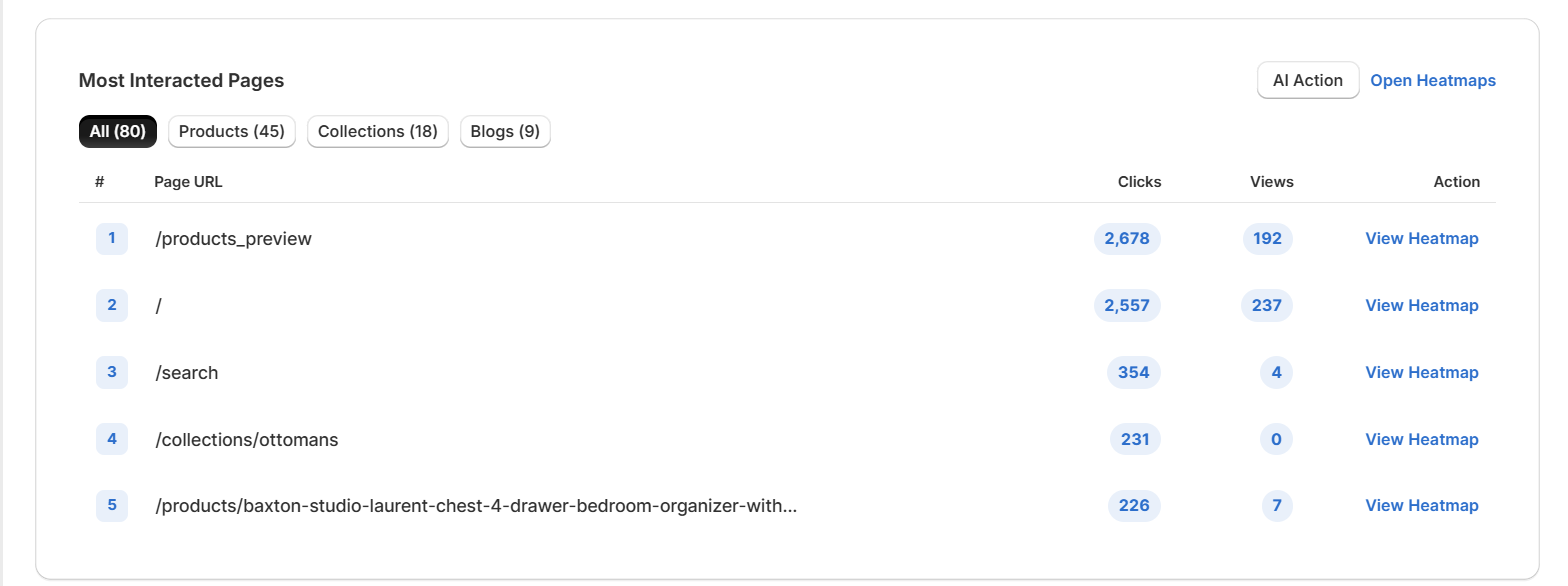
Task: View Heatmap for the homepage row
Action: 1422,305
